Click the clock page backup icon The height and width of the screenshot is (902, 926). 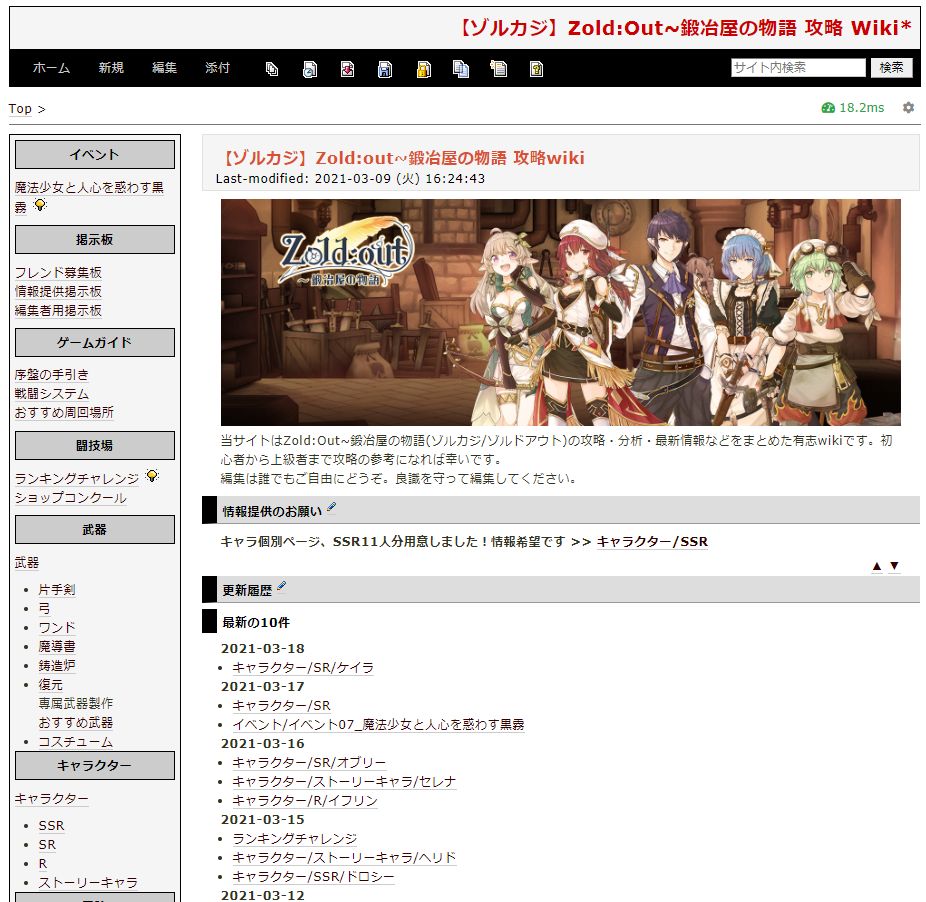[x=309, y=69]
